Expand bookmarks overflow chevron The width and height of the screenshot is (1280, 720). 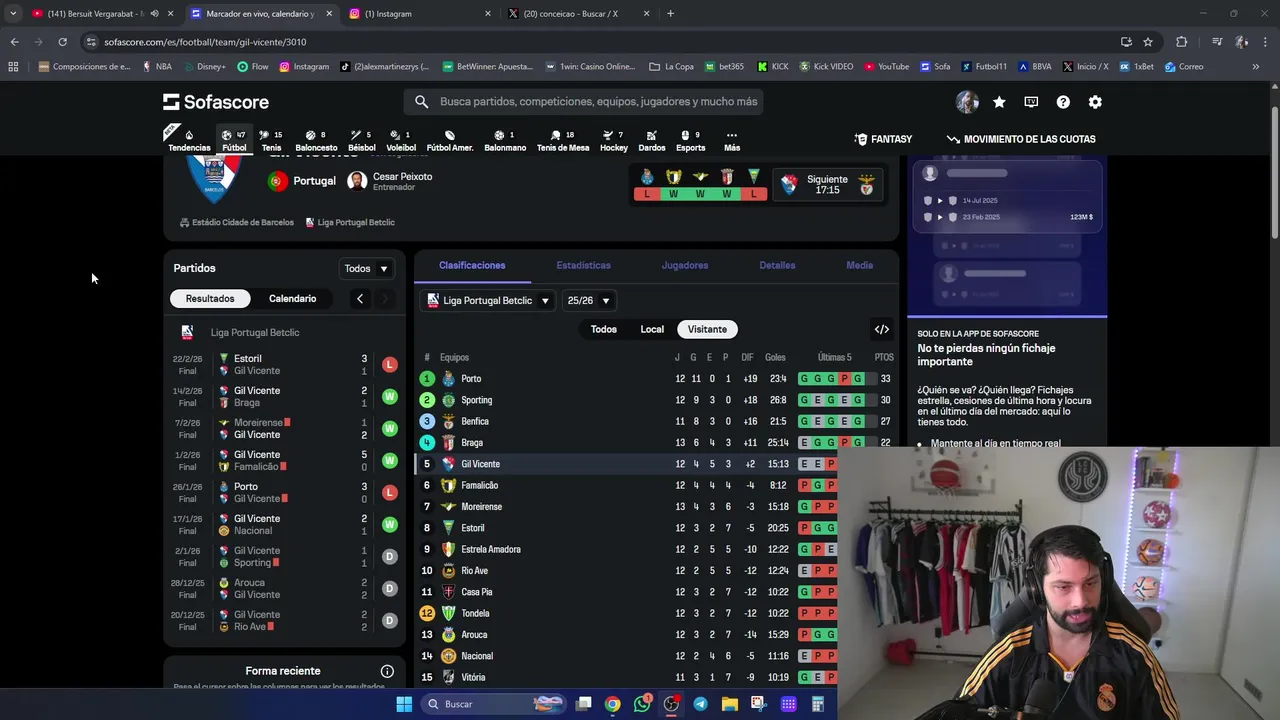click(x=1255, y=67)
